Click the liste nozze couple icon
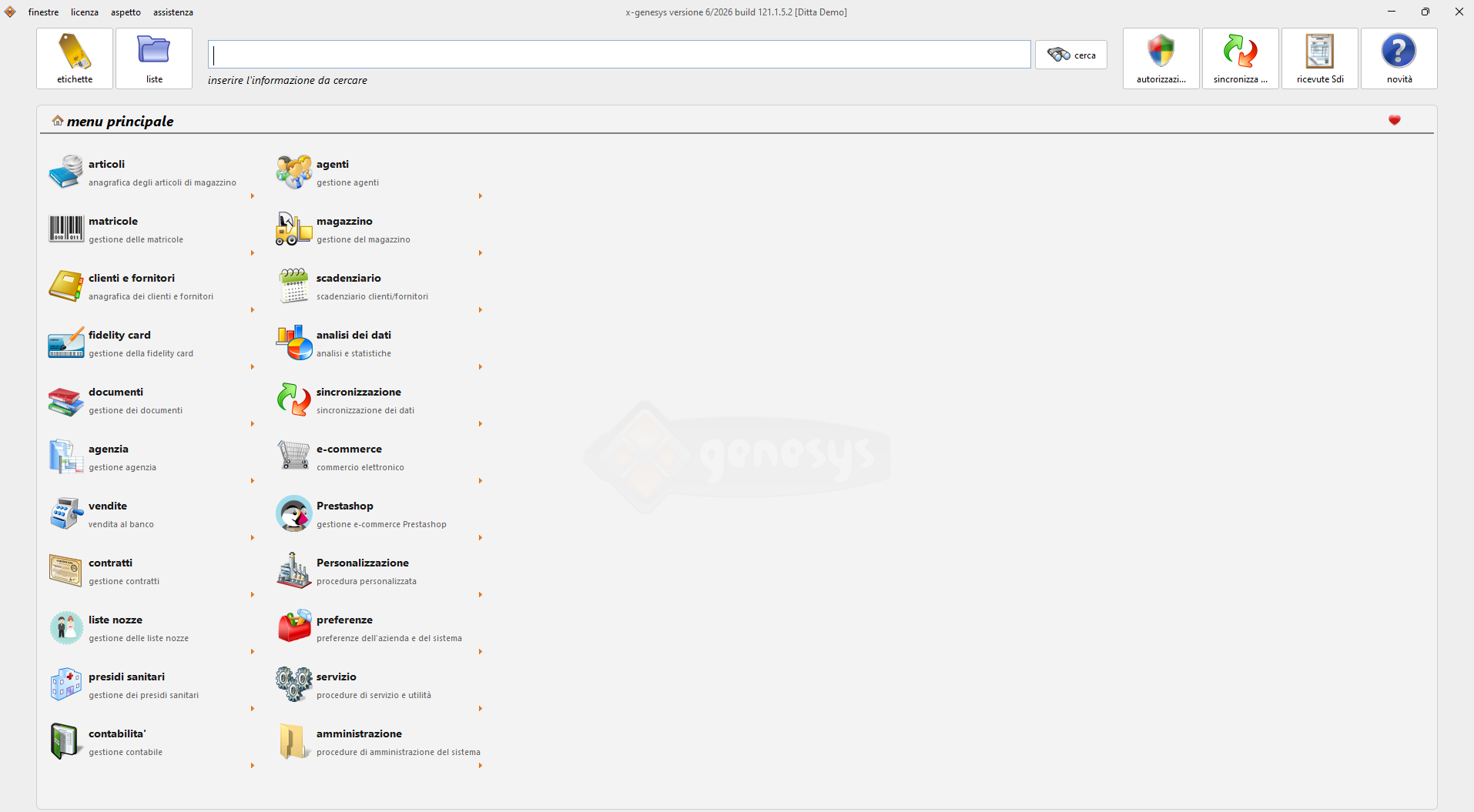This screenshot has width=1474, height=812. tap(66, 627)
